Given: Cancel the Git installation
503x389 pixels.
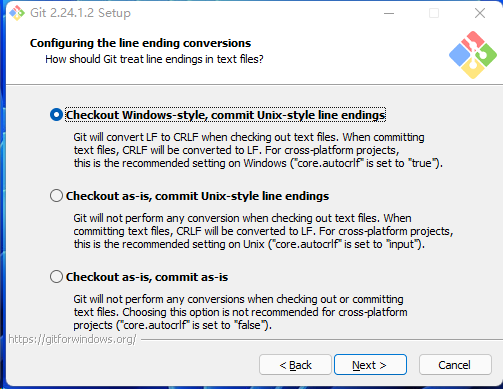Looking at the screenshot, I should (455, 365).
